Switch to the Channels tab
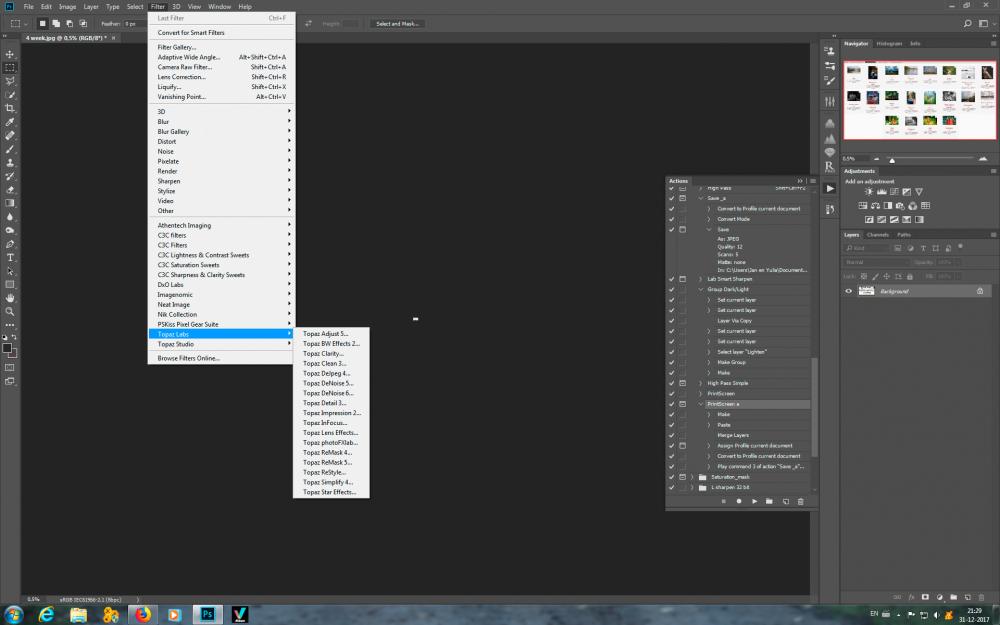The image size is (1000, 625). (878, 235)
